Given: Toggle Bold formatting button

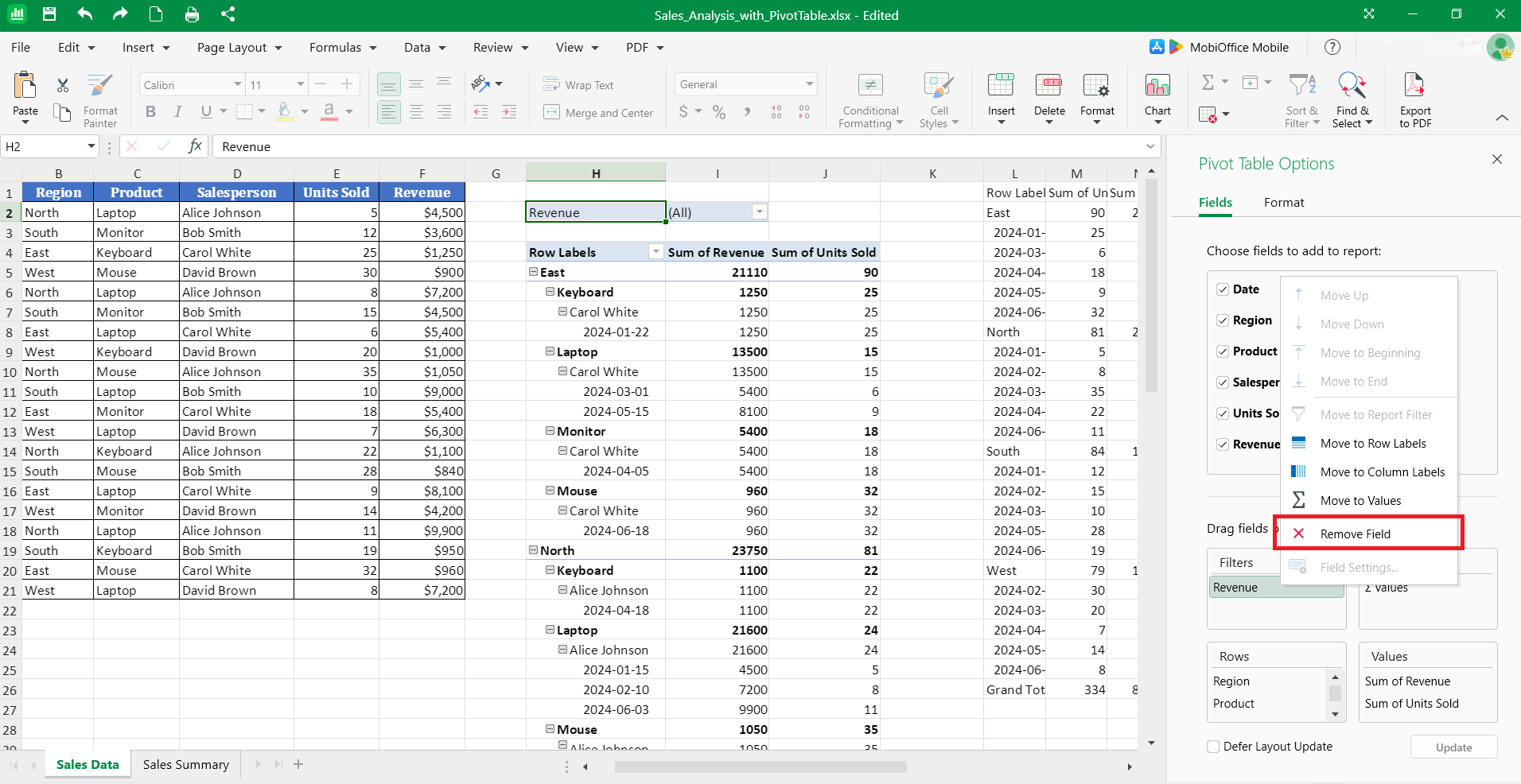Looking at the screenshot, I should (150, 112).
